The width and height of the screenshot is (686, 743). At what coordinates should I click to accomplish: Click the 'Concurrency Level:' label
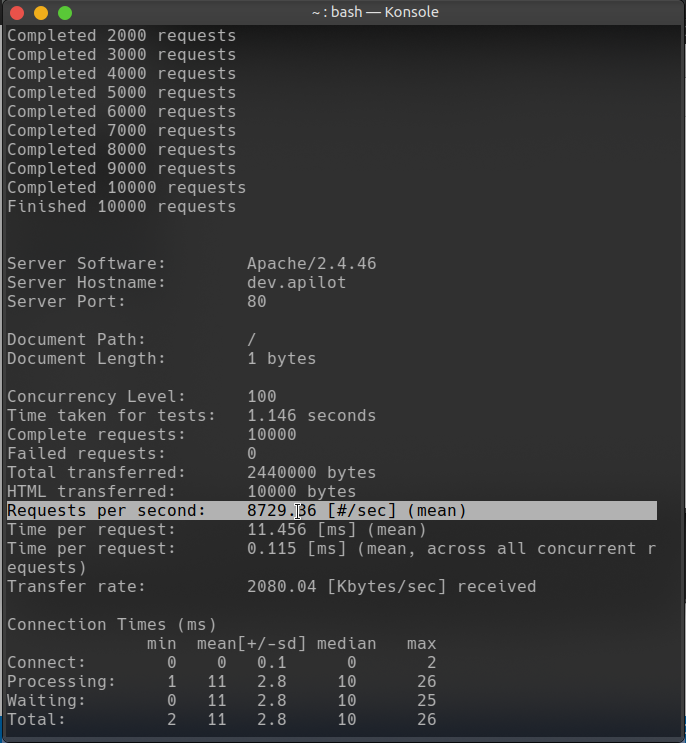(x=96, y=397)
